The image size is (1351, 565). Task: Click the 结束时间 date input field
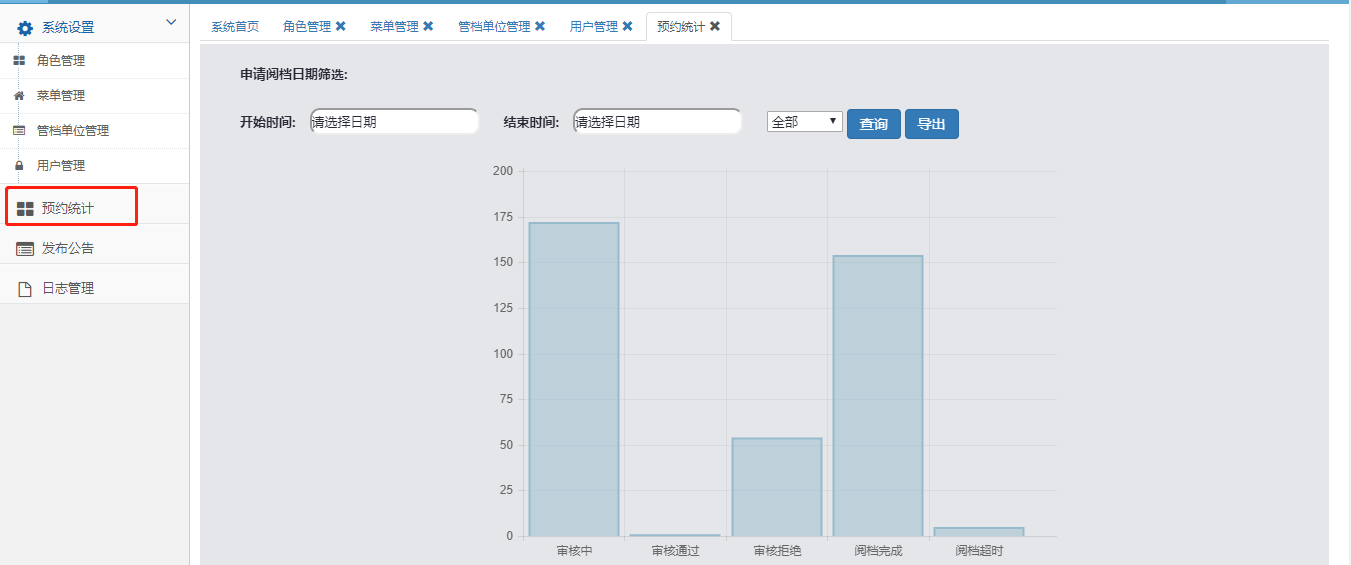(657, 122)
